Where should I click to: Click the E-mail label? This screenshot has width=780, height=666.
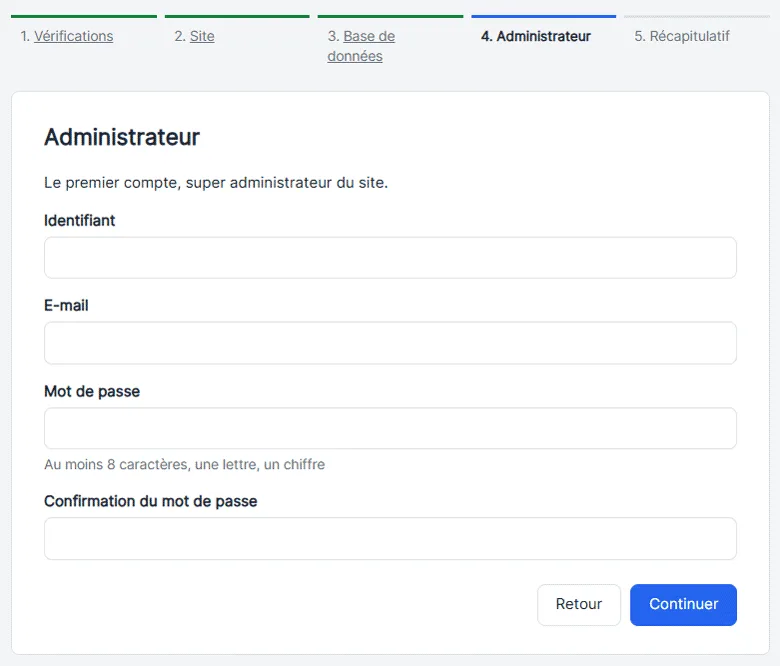(x=66, y=305)
